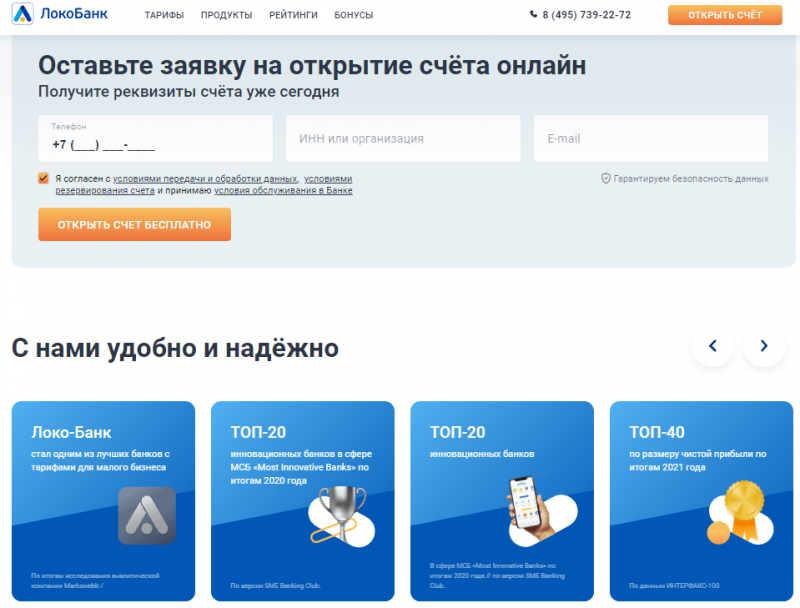This screenshot has height=608, width=800.
Task: Click ОТКРЫТЬ СЧЕТ БЕСПЛАТНО button
Action: click(134, 224)
